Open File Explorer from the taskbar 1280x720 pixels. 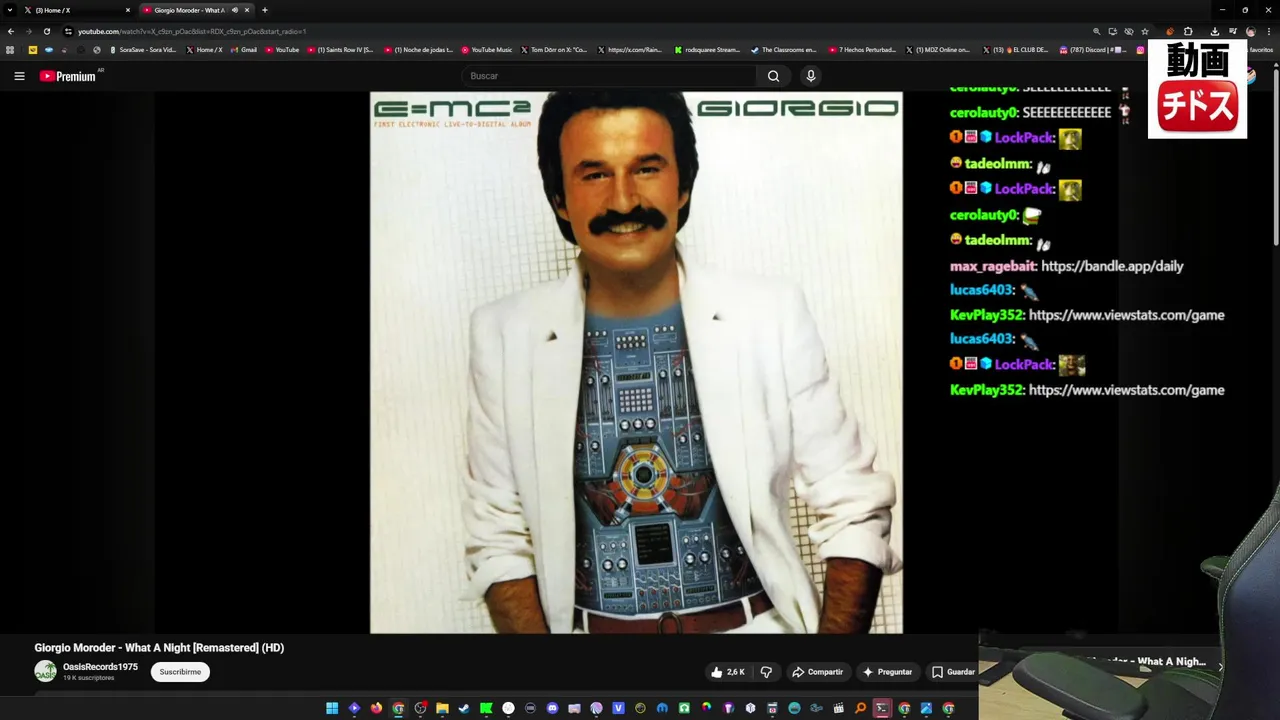(442, 708)
